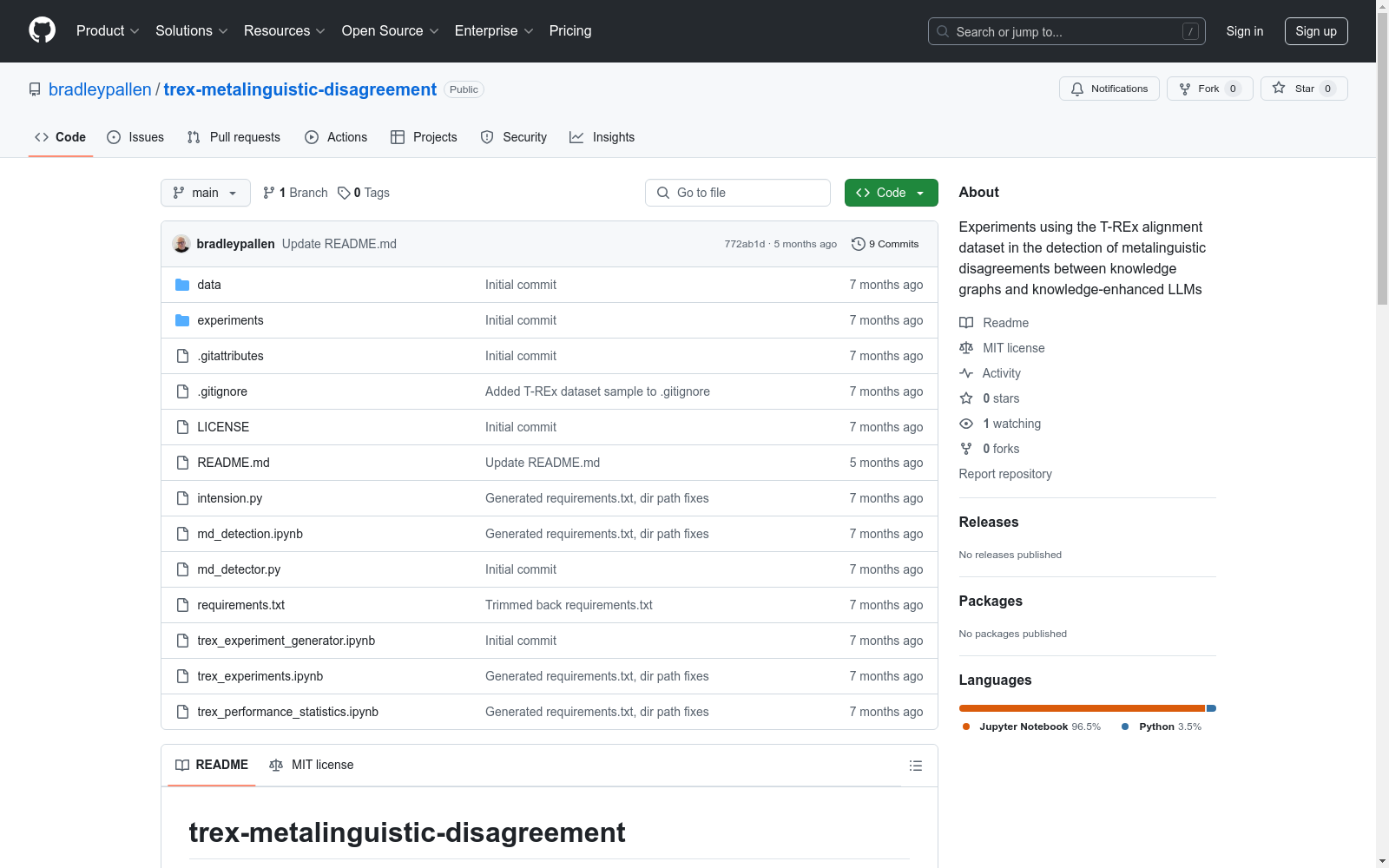This screenshot has height=868, width=1389.
Task: Click the history clock icon by 9 Commits
Action: point(859,244)
